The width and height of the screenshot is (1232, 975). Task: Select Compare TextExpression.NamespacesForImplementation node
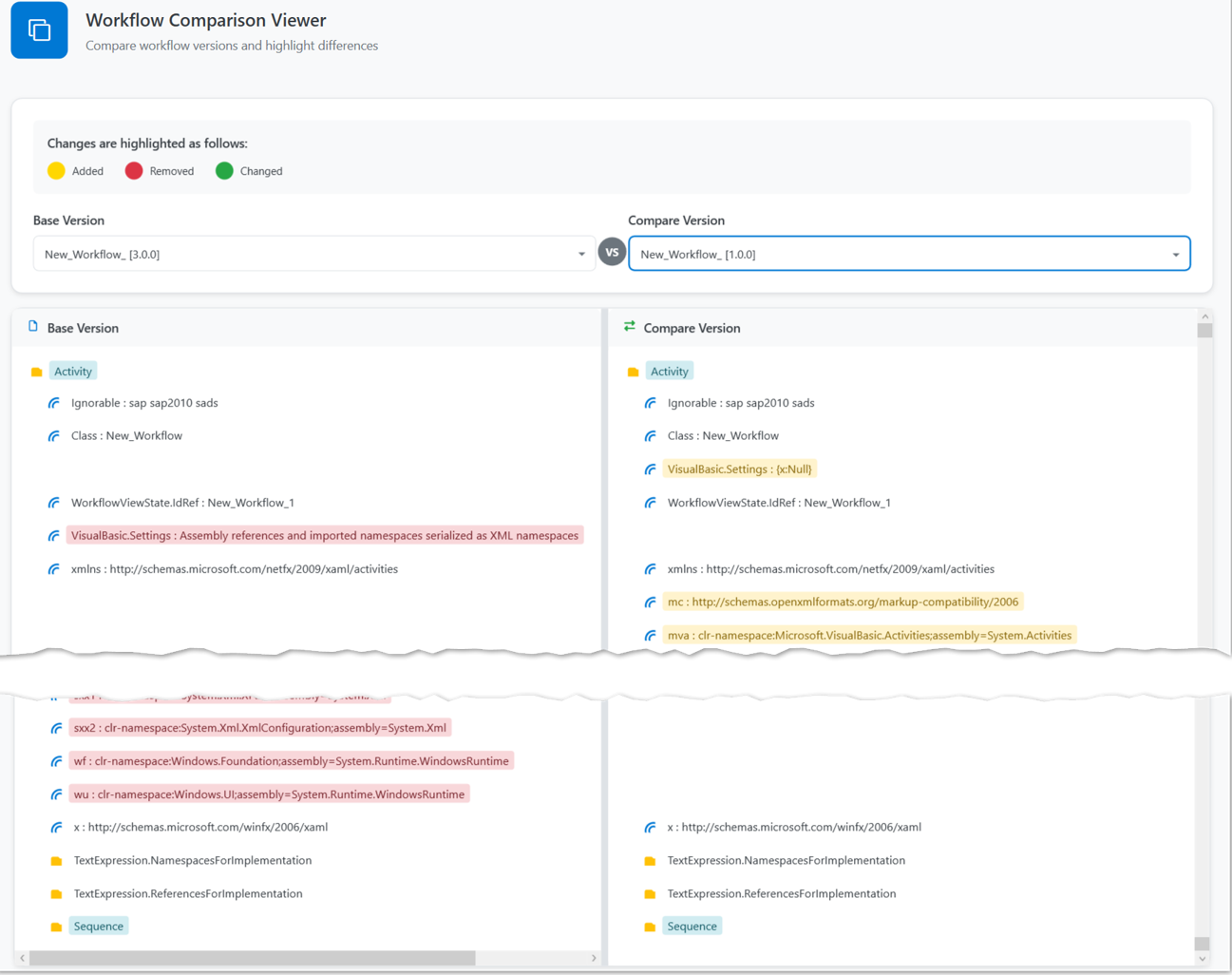(787, 860)
